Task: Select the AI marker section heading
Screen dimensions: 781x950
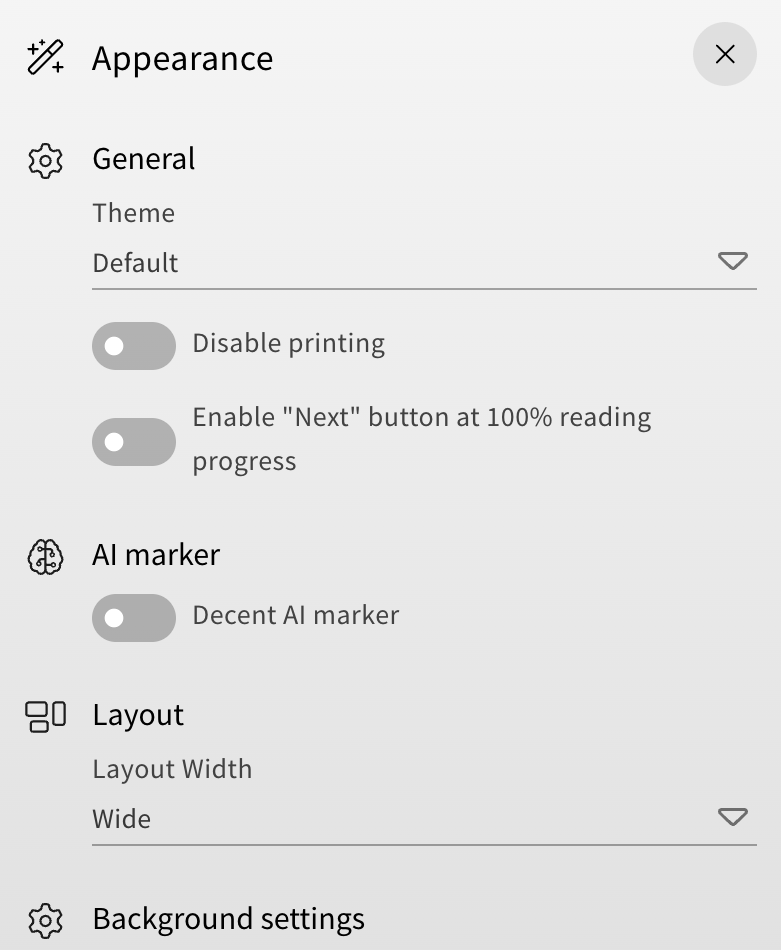Action: [156, 555]
